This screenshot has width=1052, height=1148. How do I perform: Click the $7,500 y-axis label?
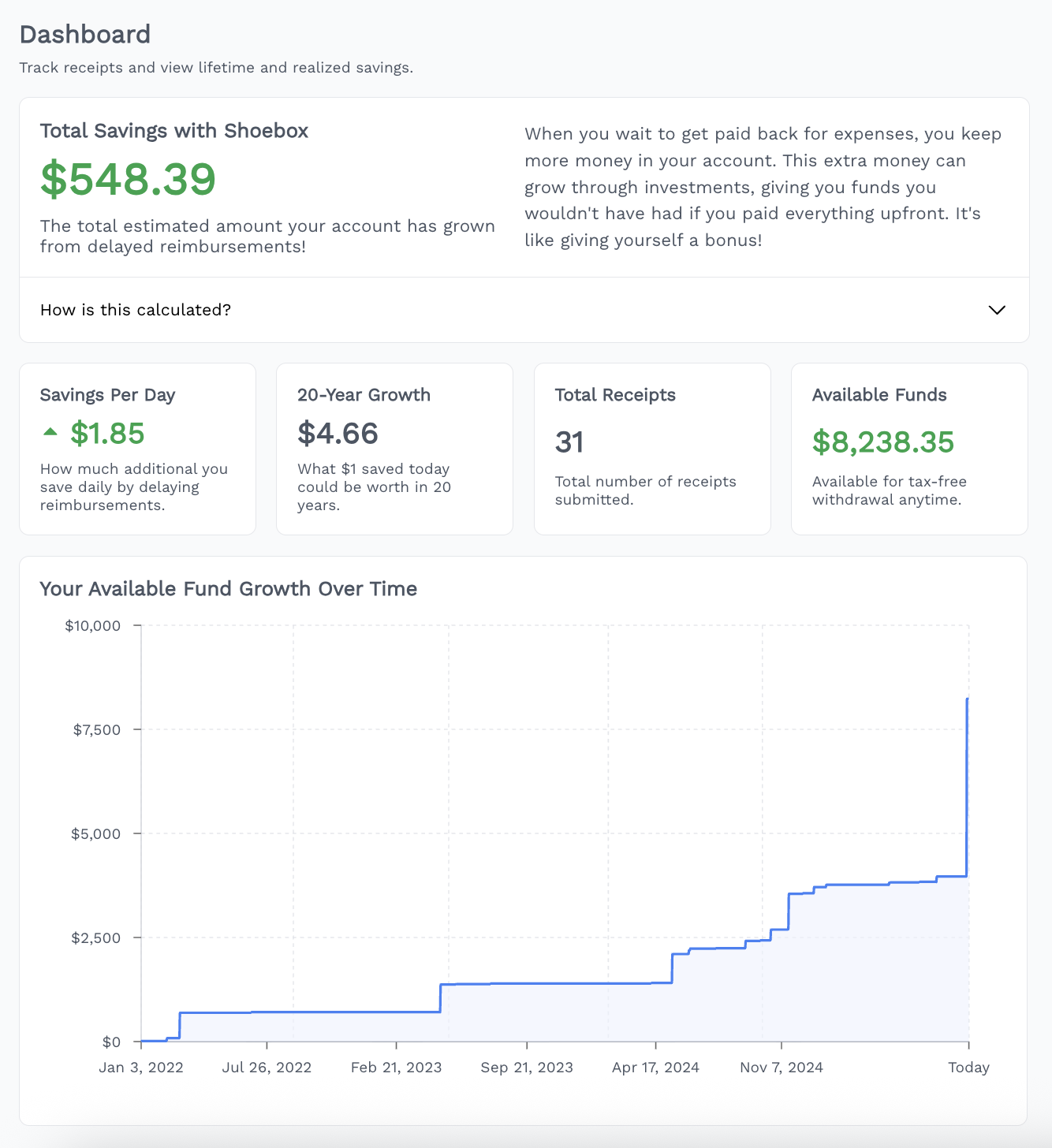(97, 729)
